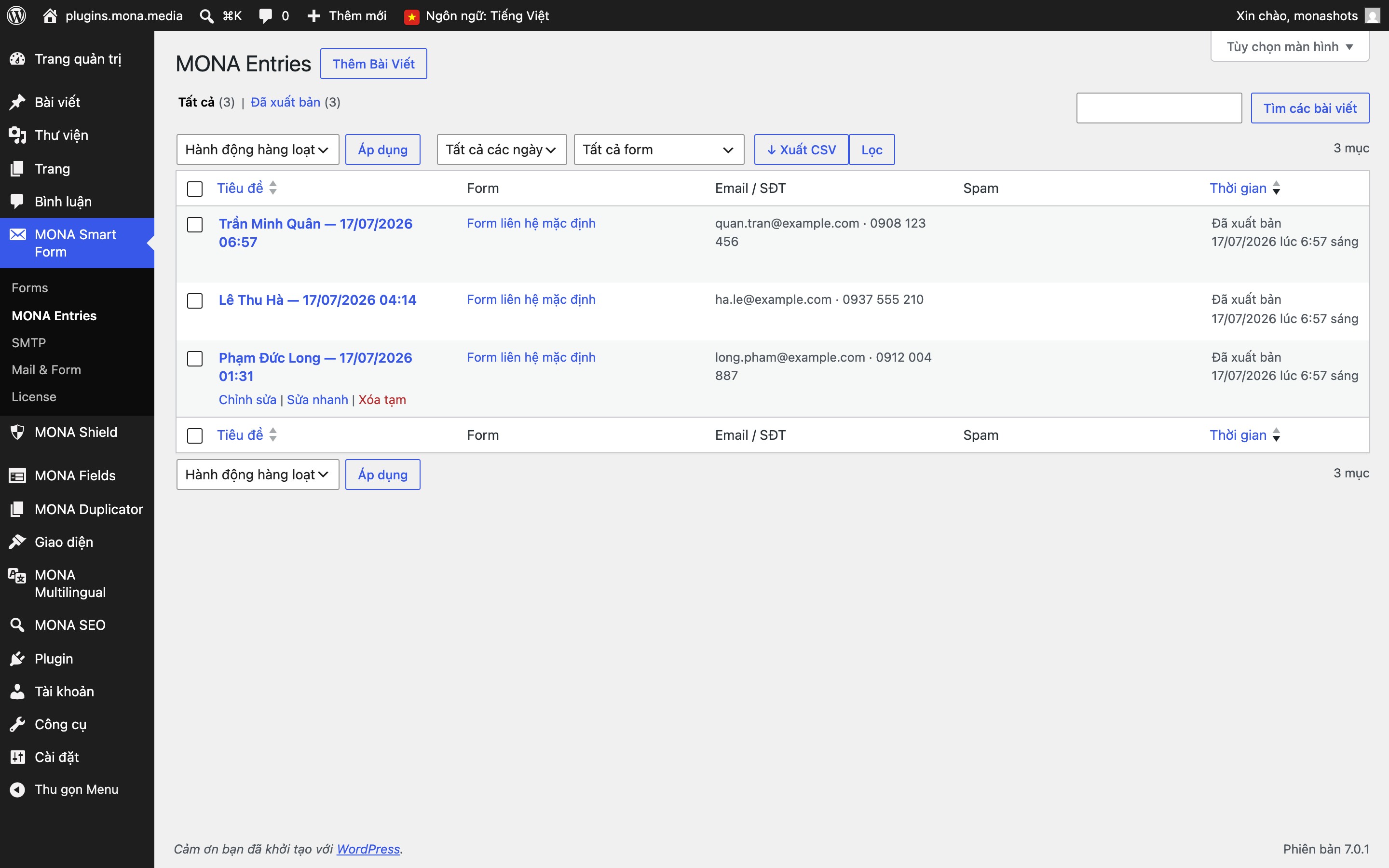Click the MONA Shield icon in sidebar
This screenshot has width=1389, height=868.
(17, 432)
